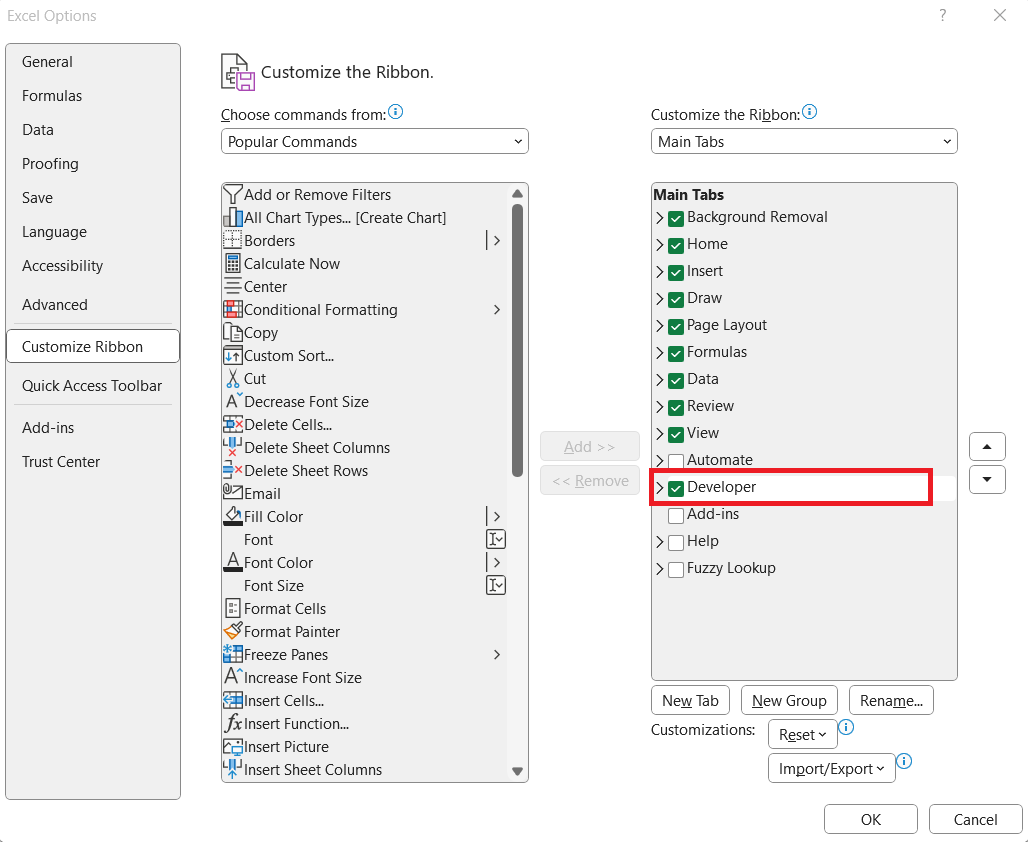Screen dimensions: 1028x842
Task: Click the Move Down arrow button
Action: (x=987, y=479)
